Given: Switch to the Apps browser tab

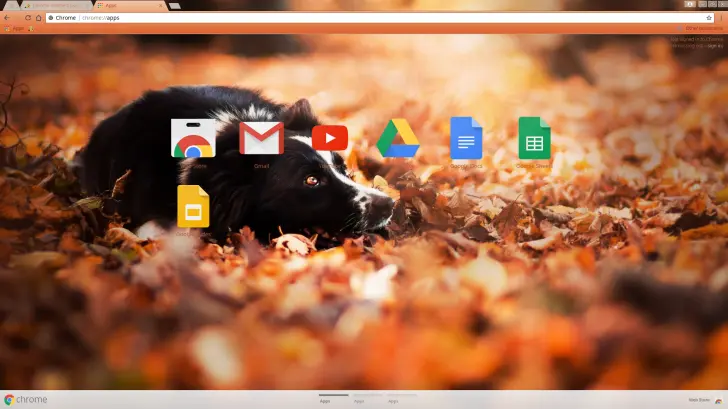Looking at the screenshot, I should (x=128, y=6).
